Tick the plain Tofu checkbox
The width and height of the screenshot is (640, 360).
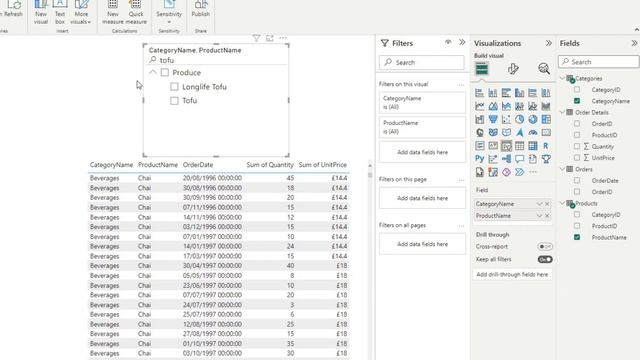coord(174,100)
